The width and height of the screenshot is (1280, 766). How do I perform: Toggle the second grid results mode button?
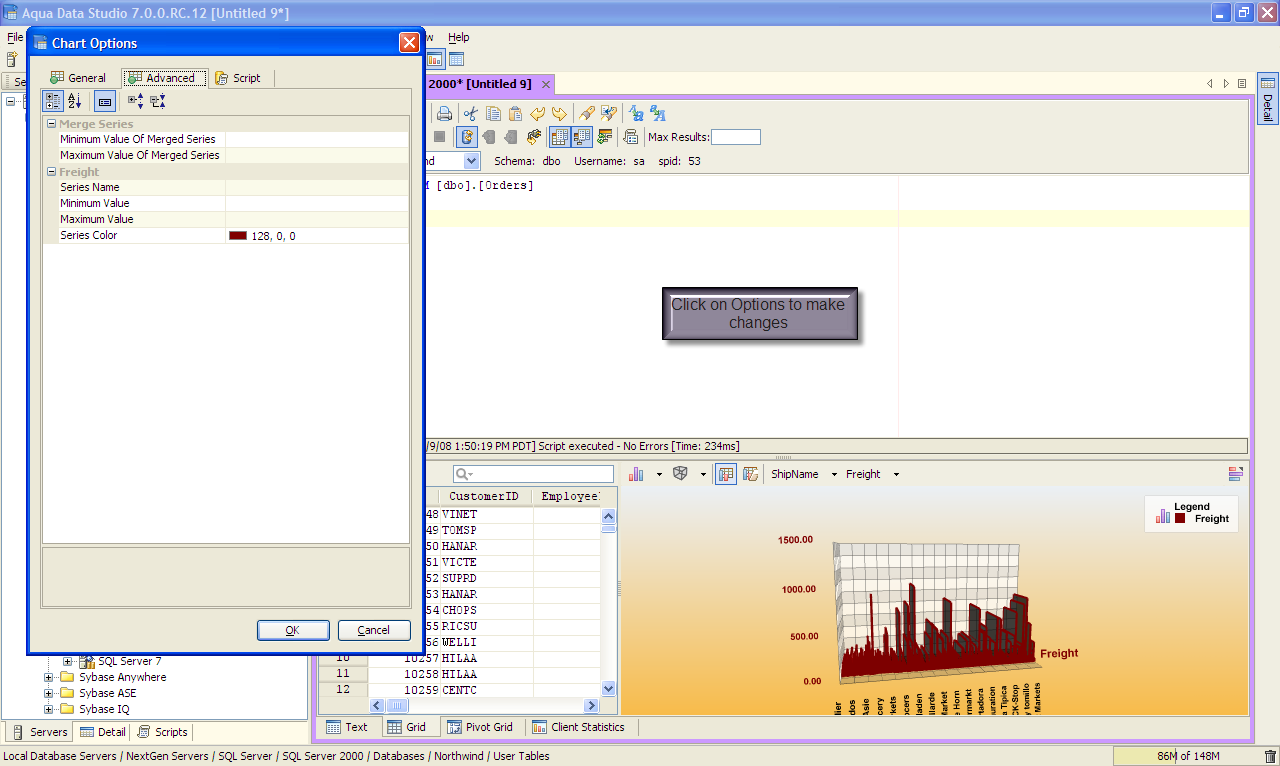[x=582, y=137]
